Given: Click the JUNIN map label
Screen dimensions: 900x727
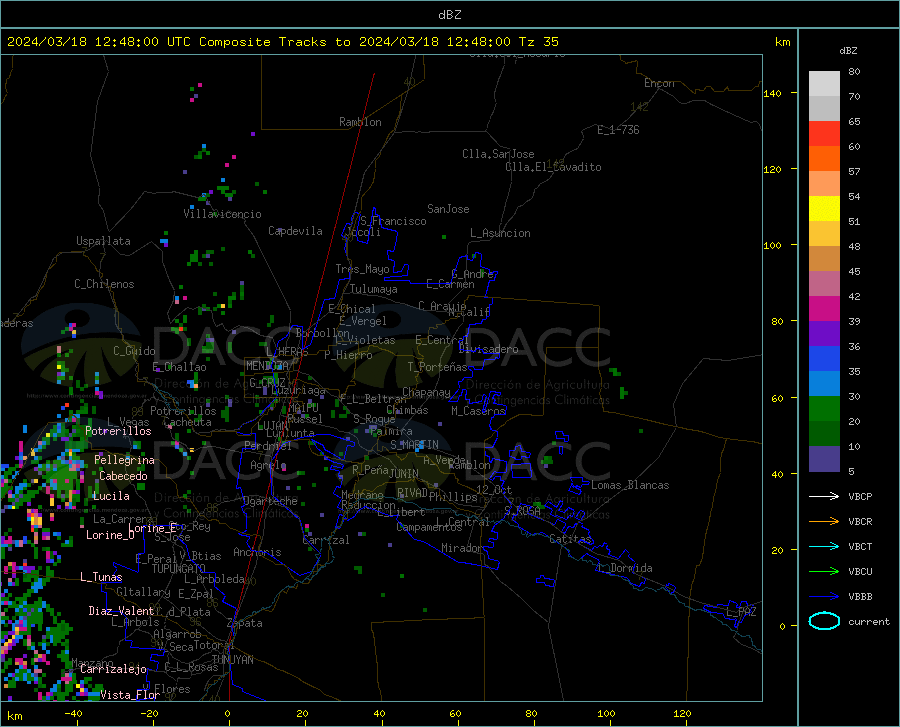Looking at the screenshot, I should point(404,473).
